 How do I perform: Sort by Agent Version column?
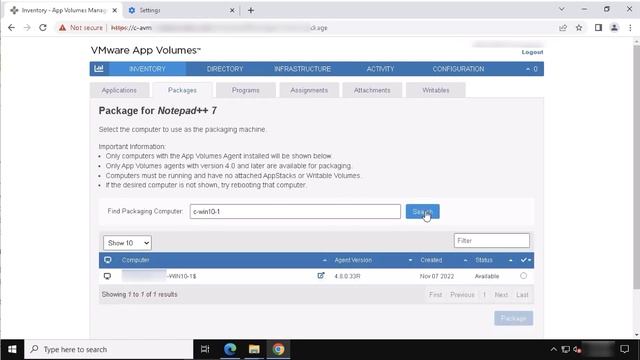point(410,260)
